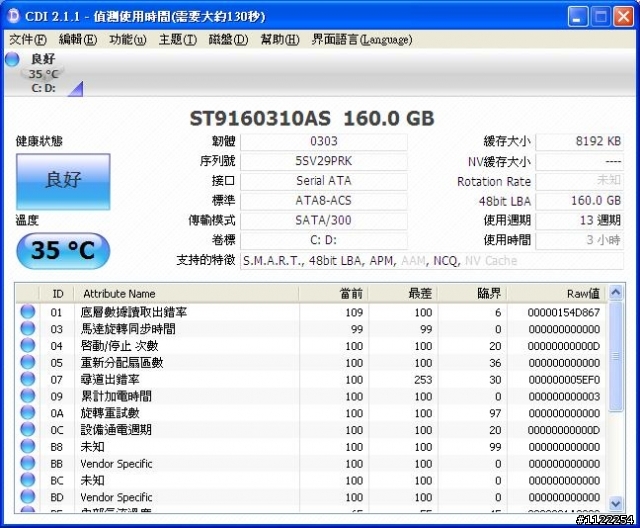Select the 尋道出錯率 row
The width and height of the screenshot is (640, 528).
pyautogui.click(x=311, y=379)
